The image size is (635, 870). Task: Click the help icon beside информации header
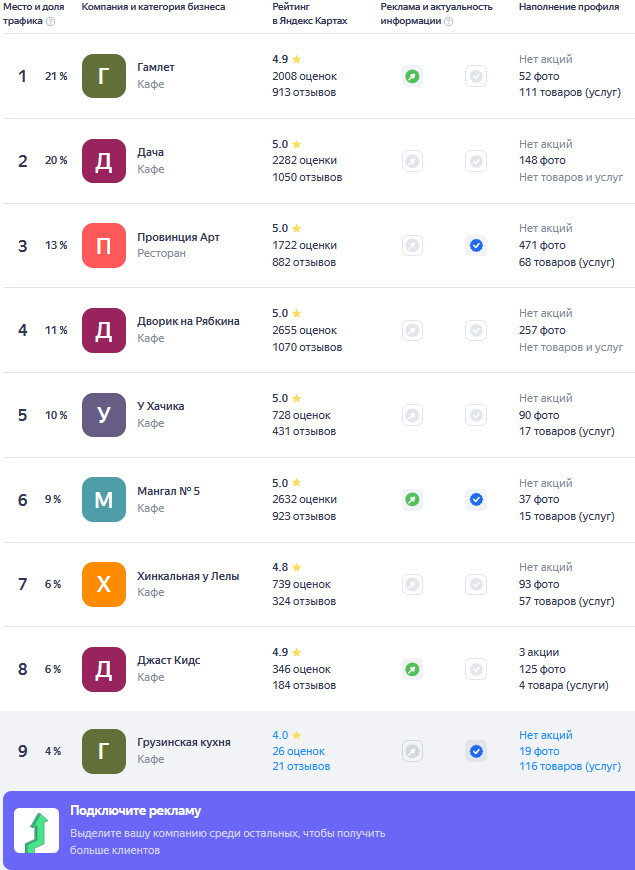[448, 21]
